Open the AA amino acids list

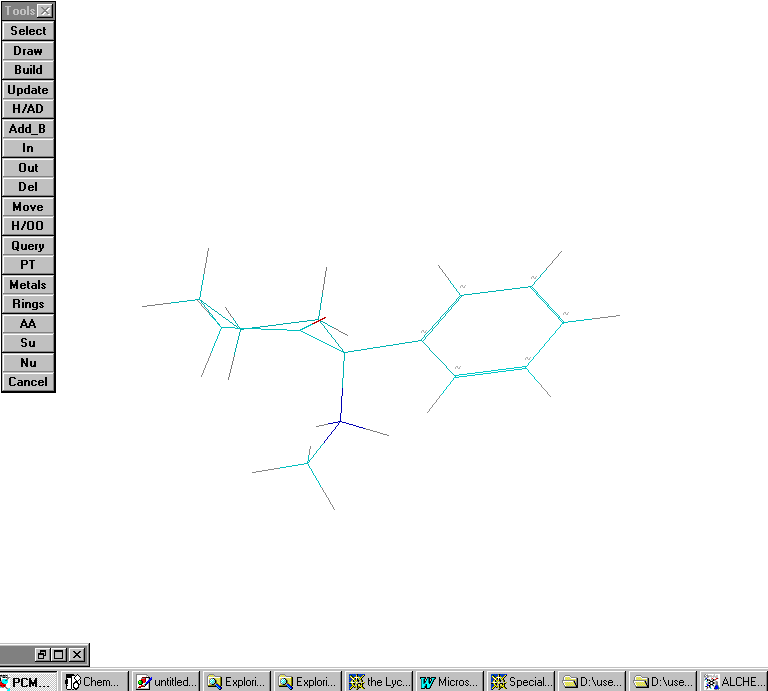[x=28, y=324]
